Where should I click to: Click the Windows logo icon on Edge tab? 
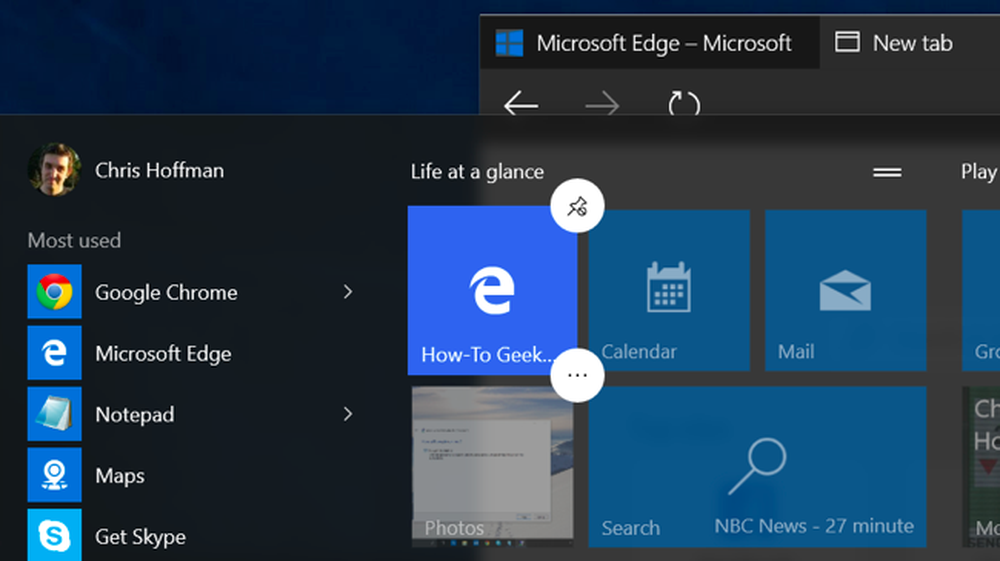tap(510, 43)
